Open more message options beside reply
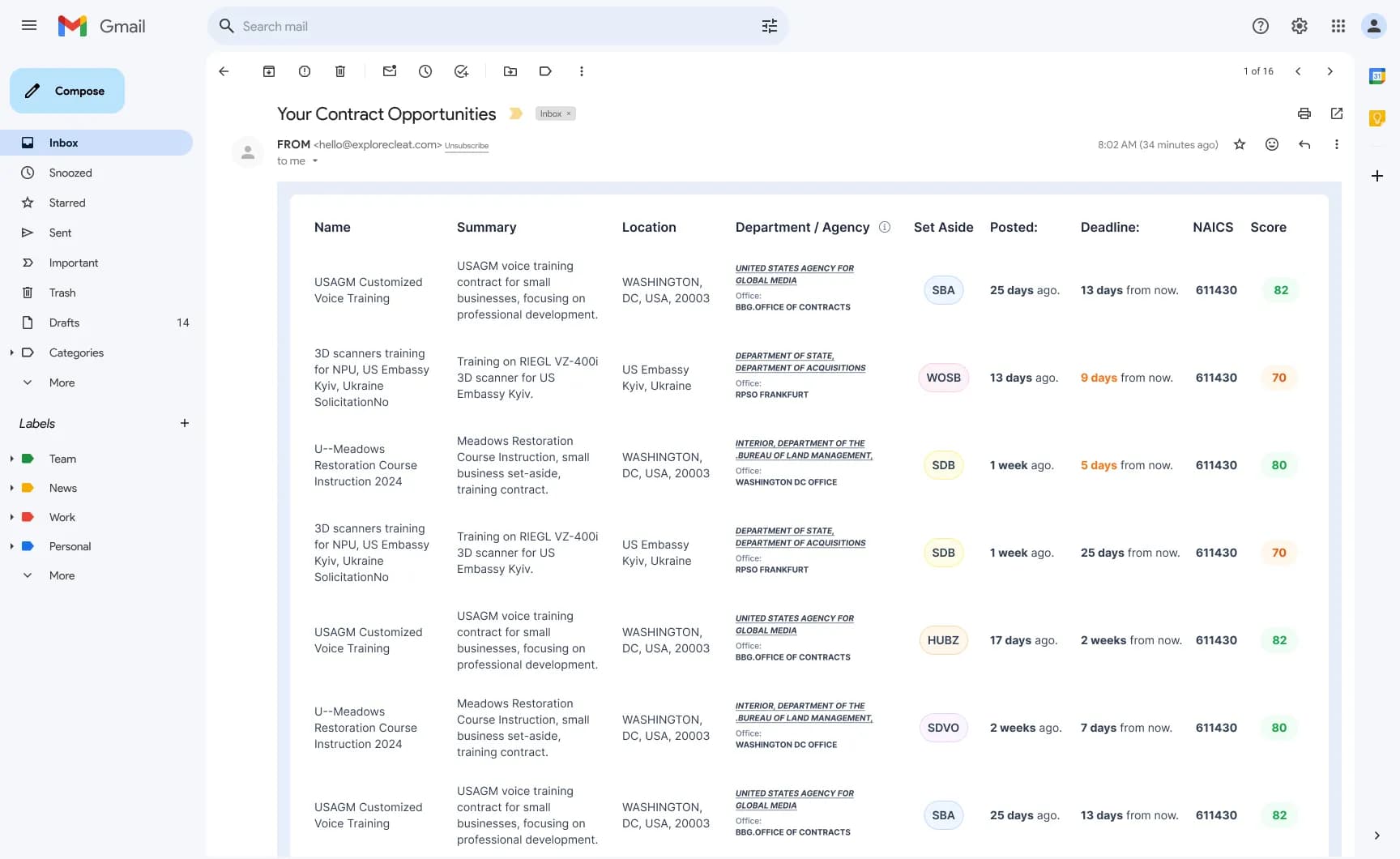Viewport: 1400px width, 859px height. (x=1337, y=144)
